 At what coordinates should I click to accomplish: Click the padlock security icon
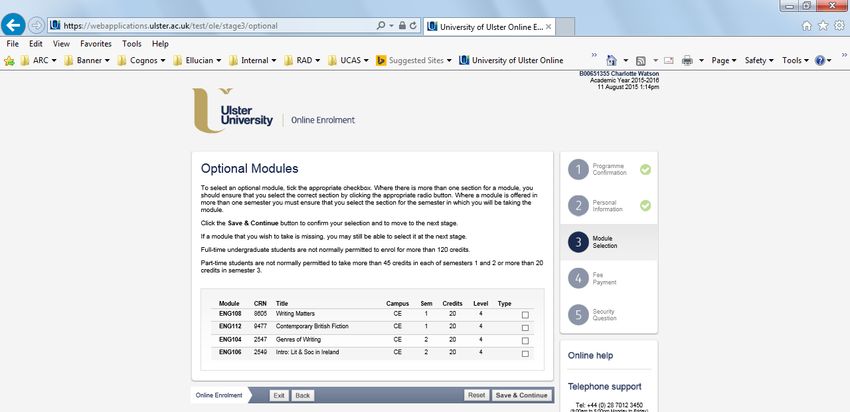[402, 25]
